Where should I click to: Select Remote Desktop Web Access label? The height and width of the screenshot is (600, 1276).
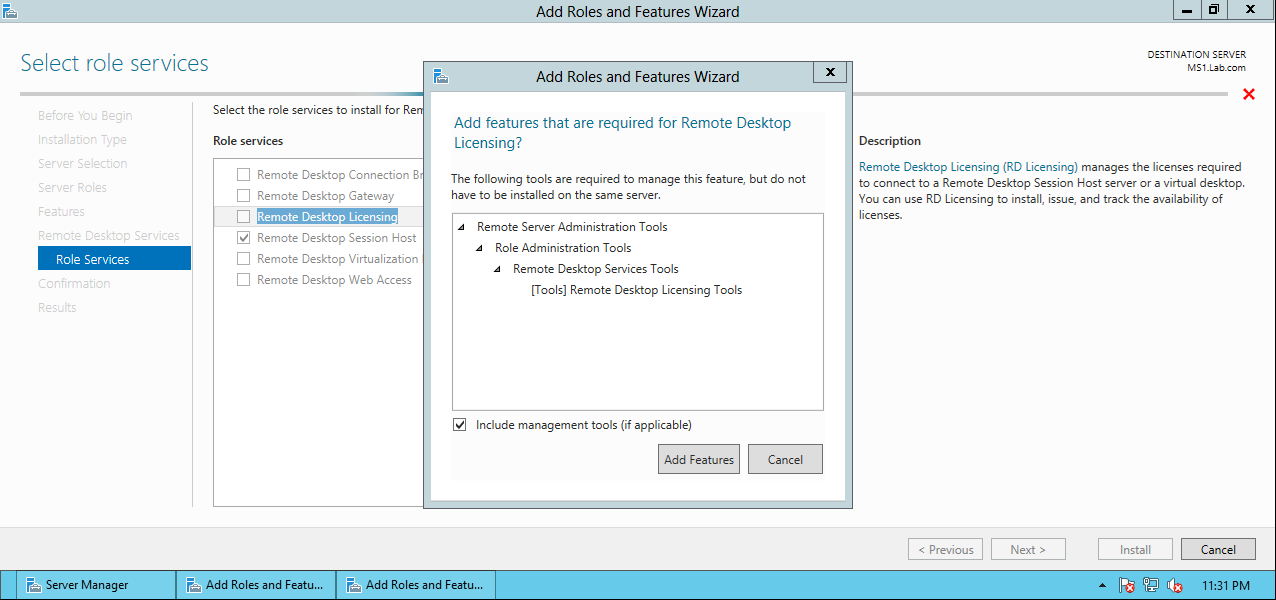(x=334, y=280)
